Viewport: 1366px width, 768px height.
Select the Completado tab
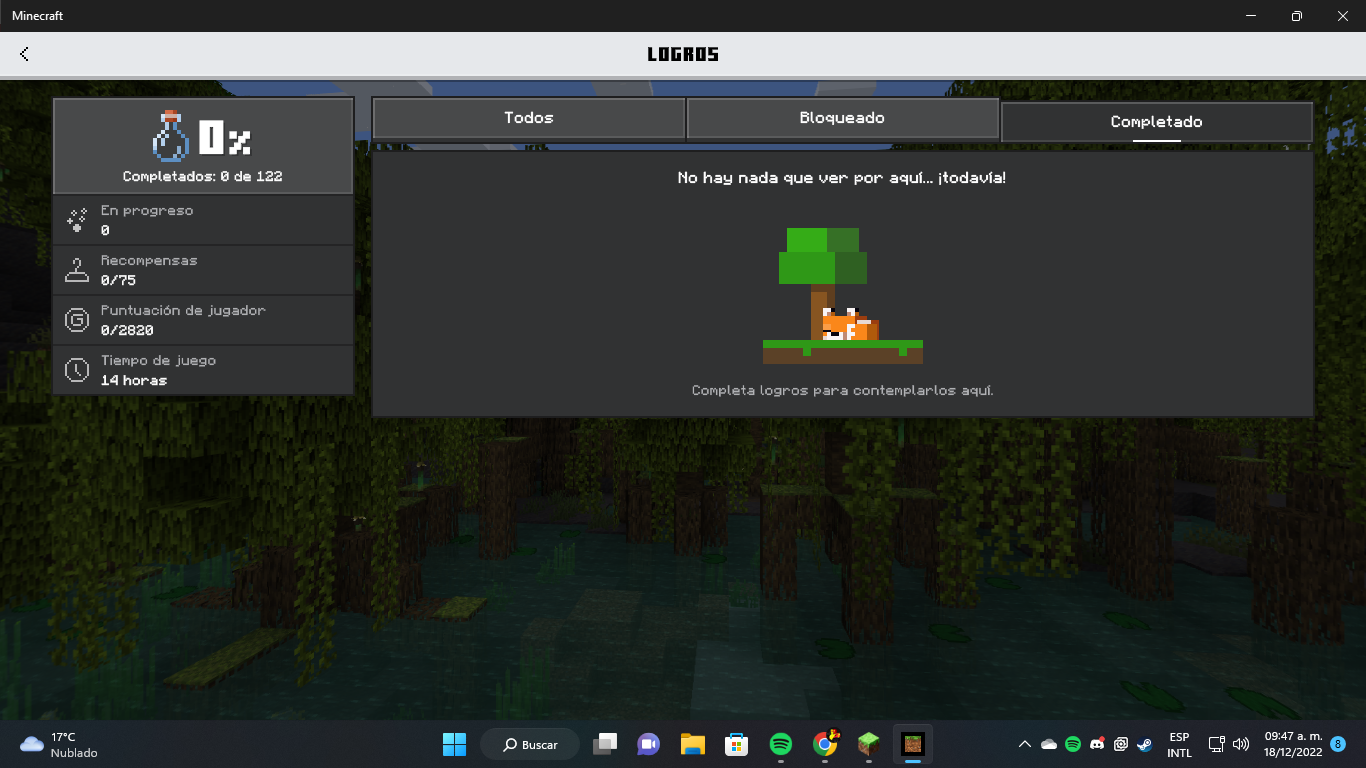[1157, 122]
